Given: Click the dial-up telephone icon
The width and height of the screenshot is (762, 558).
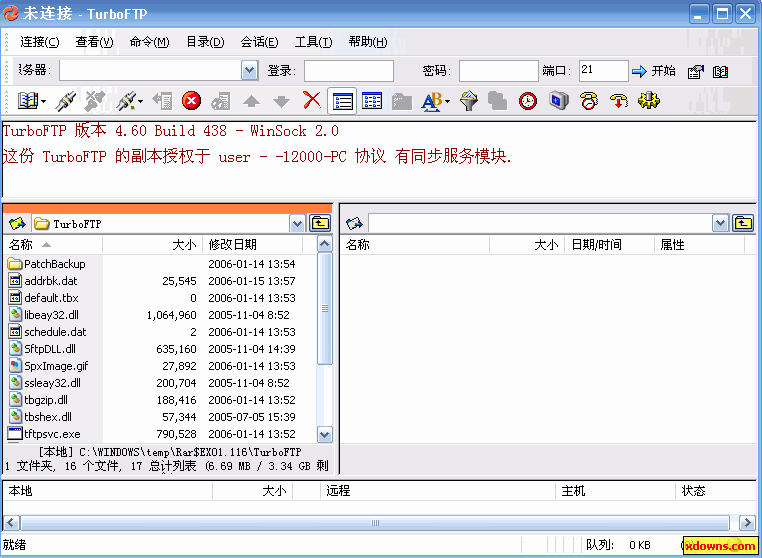Looking at the screenshot, I should (x=589, y=101).
